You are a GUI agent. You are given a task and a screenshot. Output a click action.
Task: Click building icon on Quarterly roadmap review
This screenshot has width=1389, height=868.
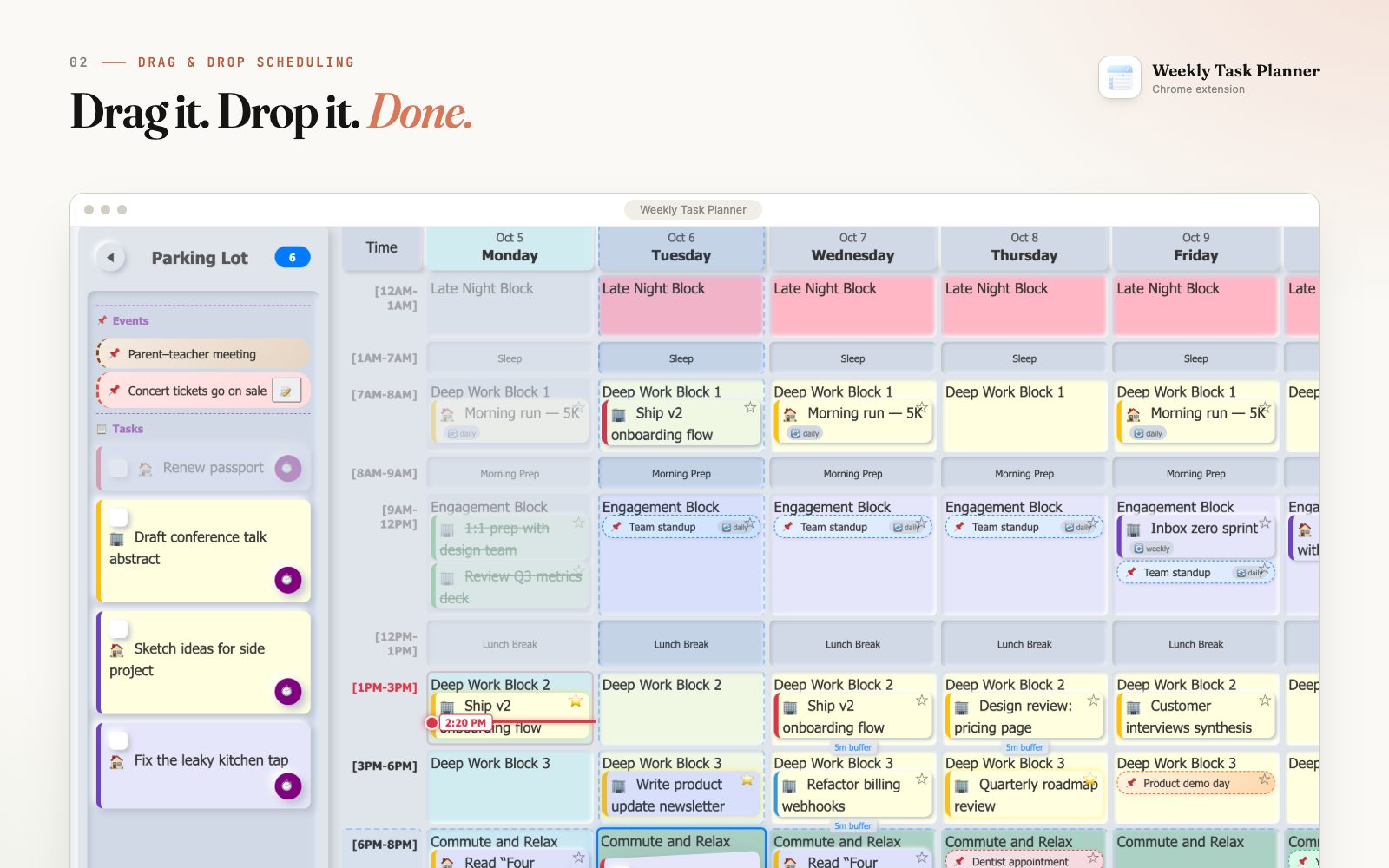pos(962,786)
